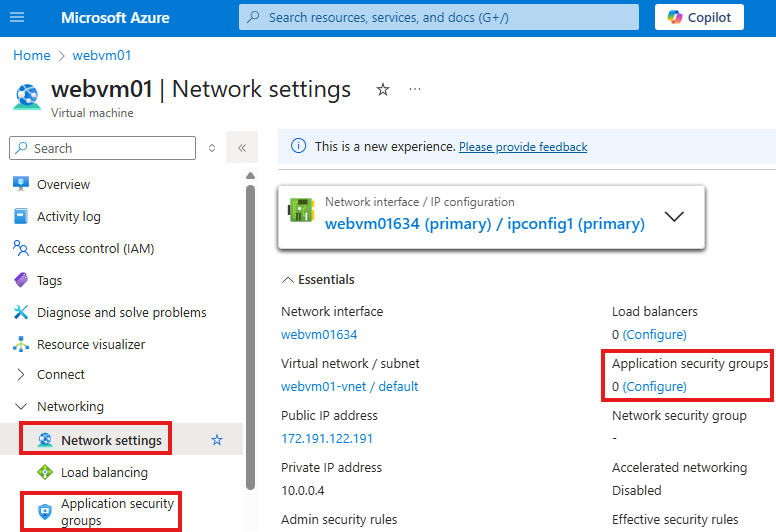The width and height of the screenshot is (776, 532).
Task: Click the Copilot button
Action: (x=699, y=17)
